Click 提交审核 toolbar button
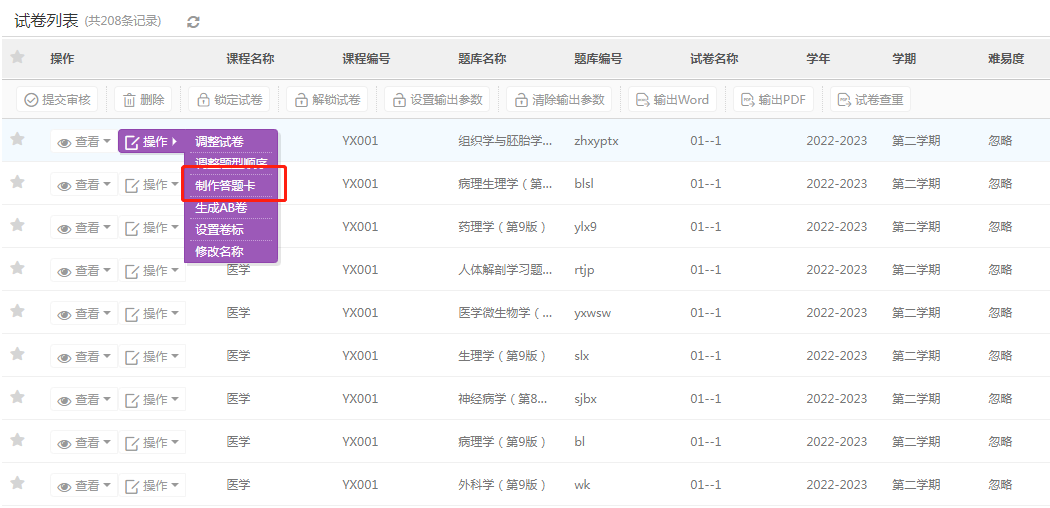 [58, 100]
